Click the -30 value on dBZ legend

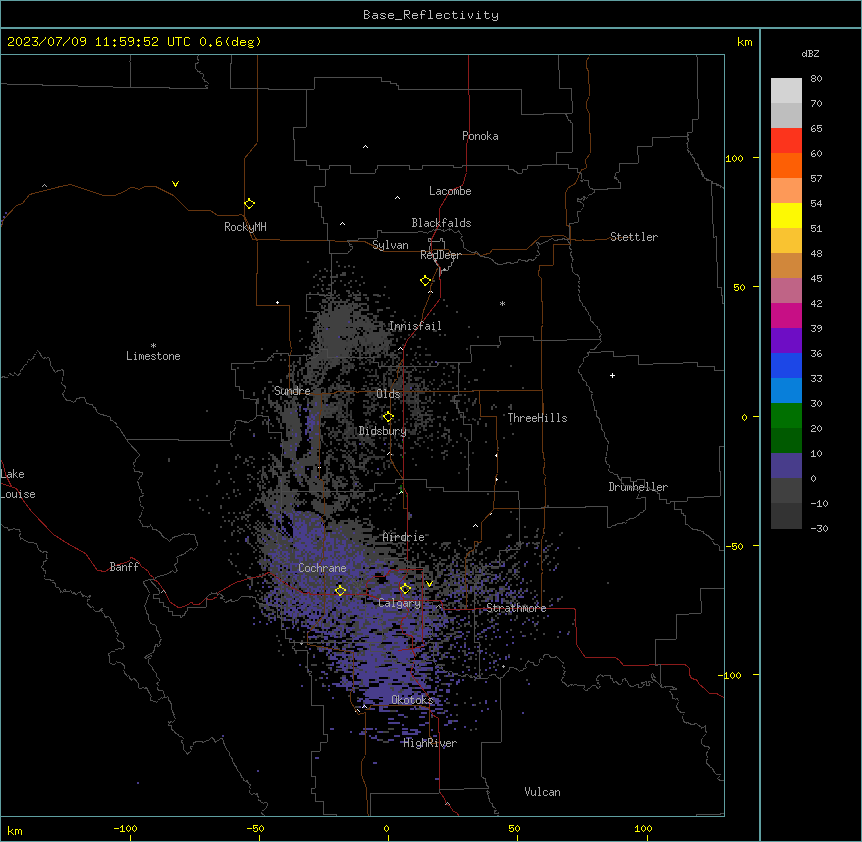(819, 528)
